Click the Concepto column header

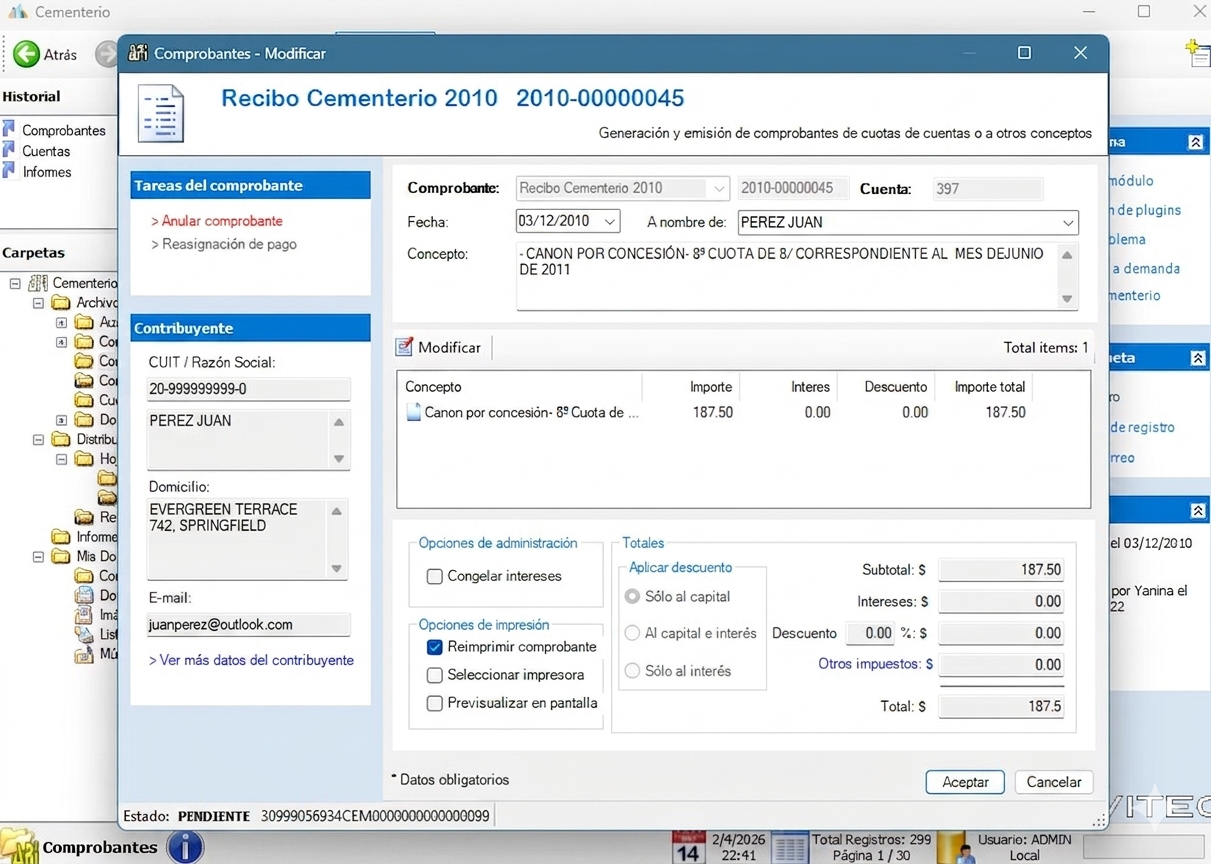tap(520, 387)
